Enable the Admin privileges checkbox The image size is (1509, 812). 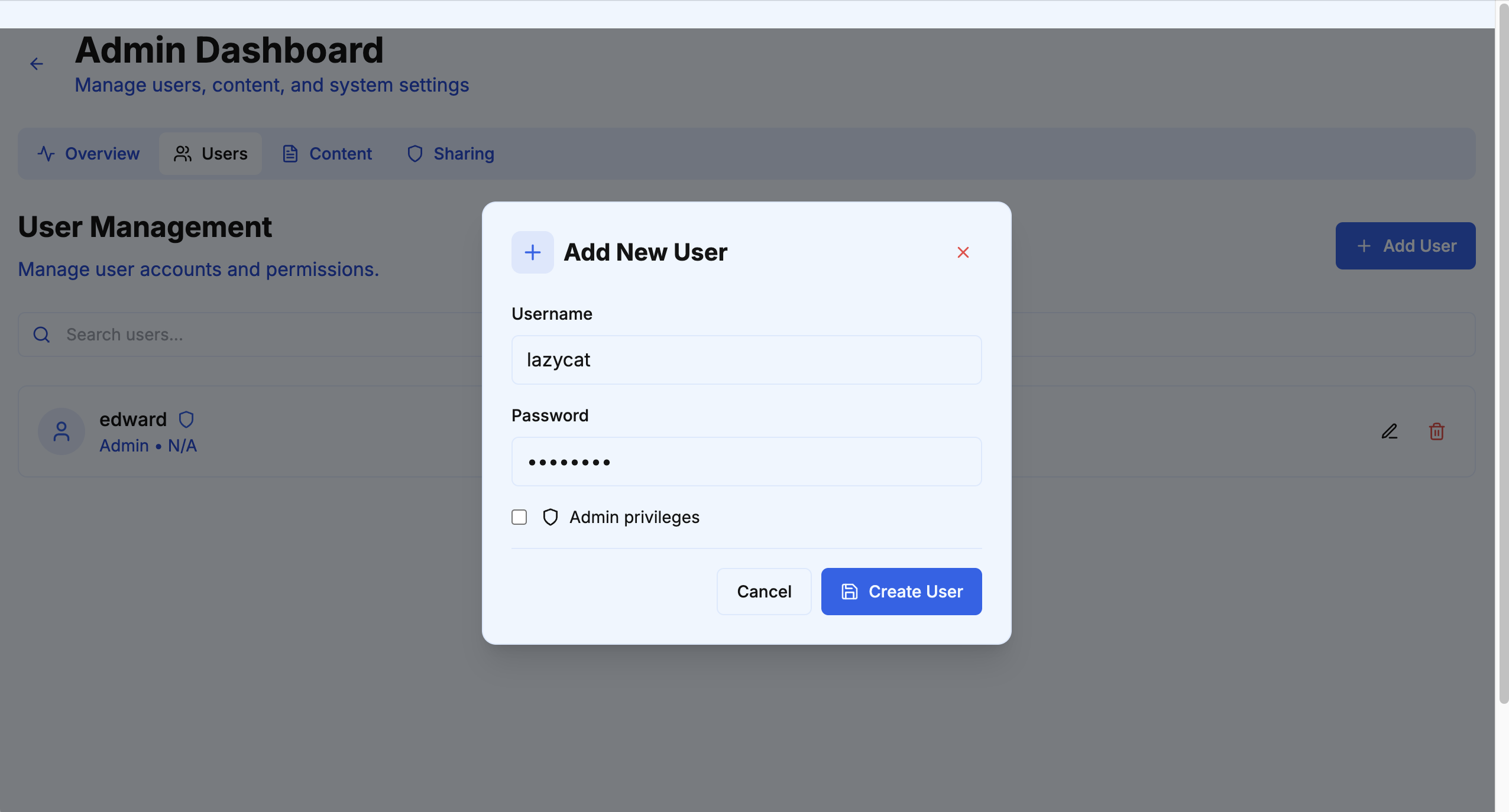click(519, 517)
